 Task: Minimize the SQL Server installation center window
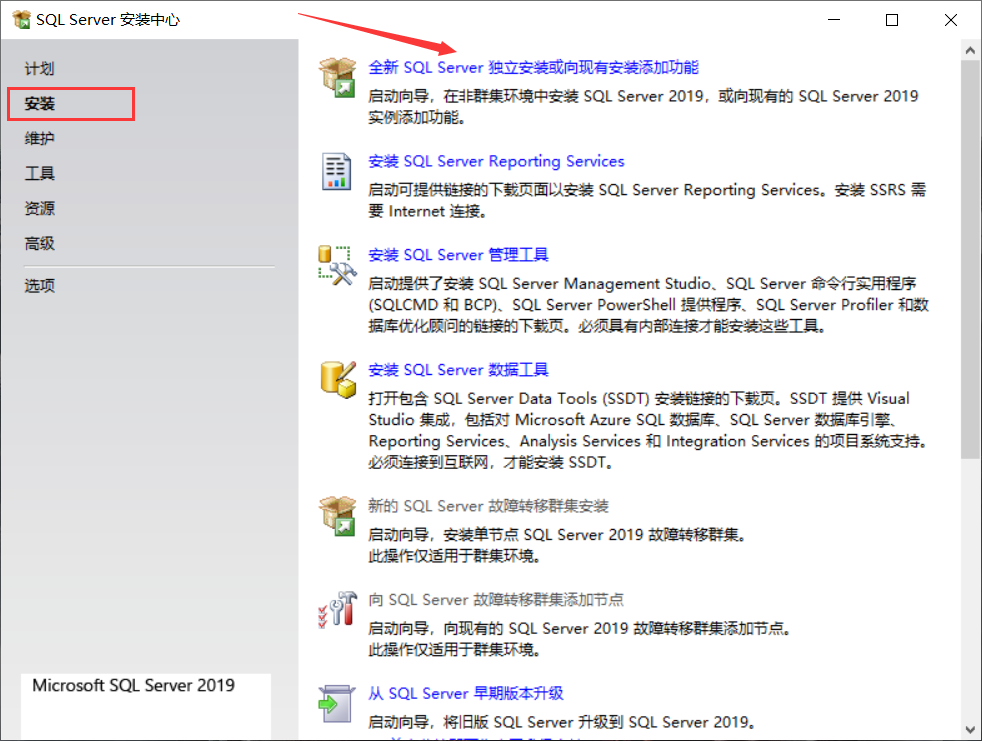(834, 20)
